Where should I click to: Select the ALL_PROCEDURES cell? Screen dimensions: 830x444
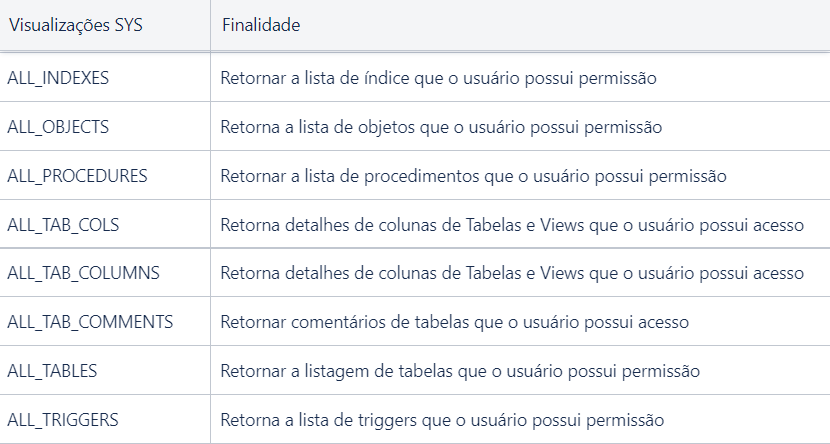pyautogui.click(x=105, y=176)
